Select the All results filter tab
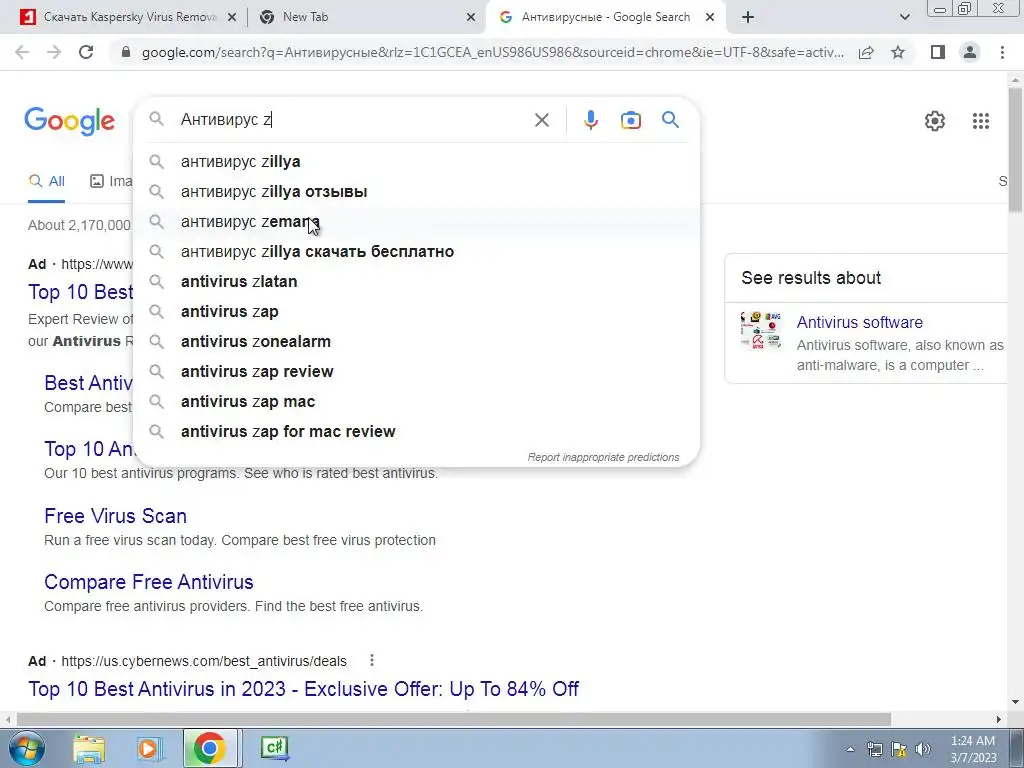The image size is (1024, 768). (46, 181)
